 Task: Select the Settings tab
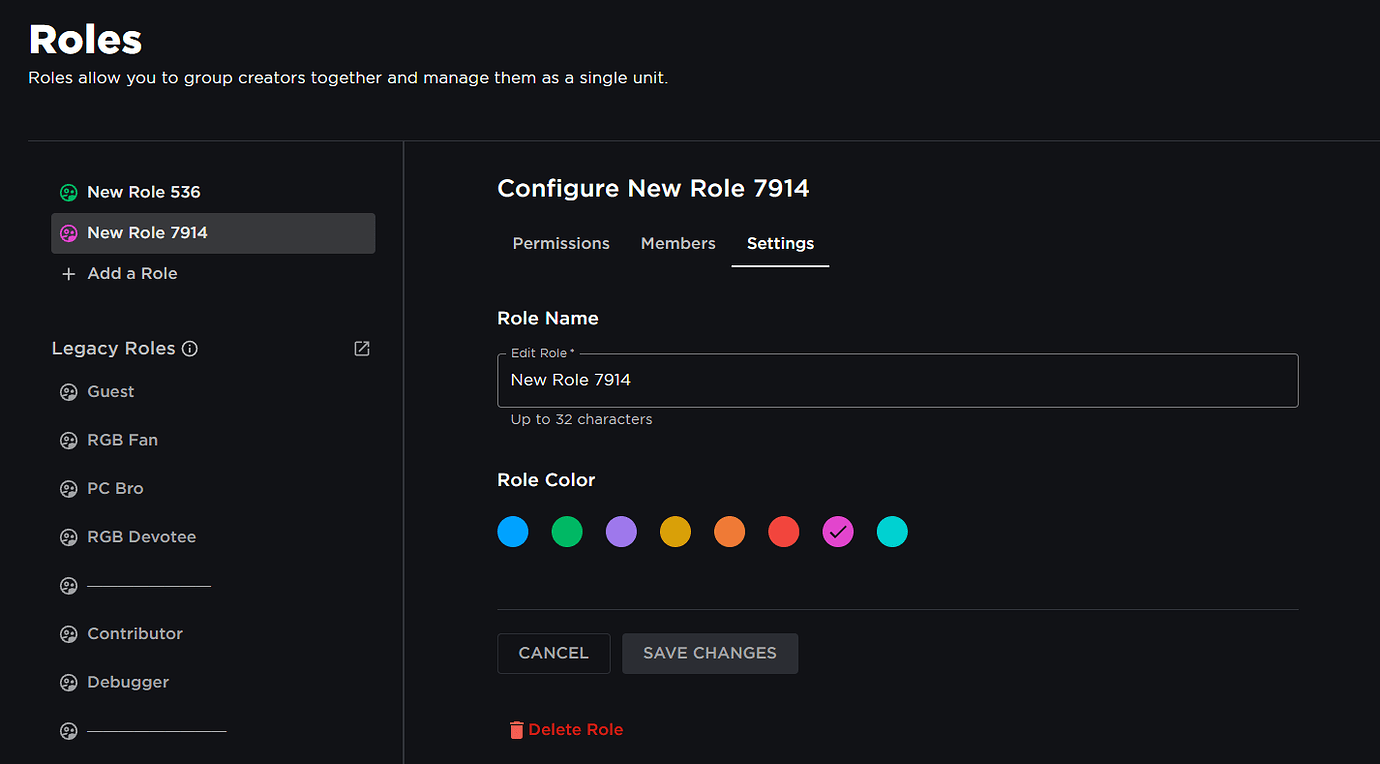tap(780, 243)
